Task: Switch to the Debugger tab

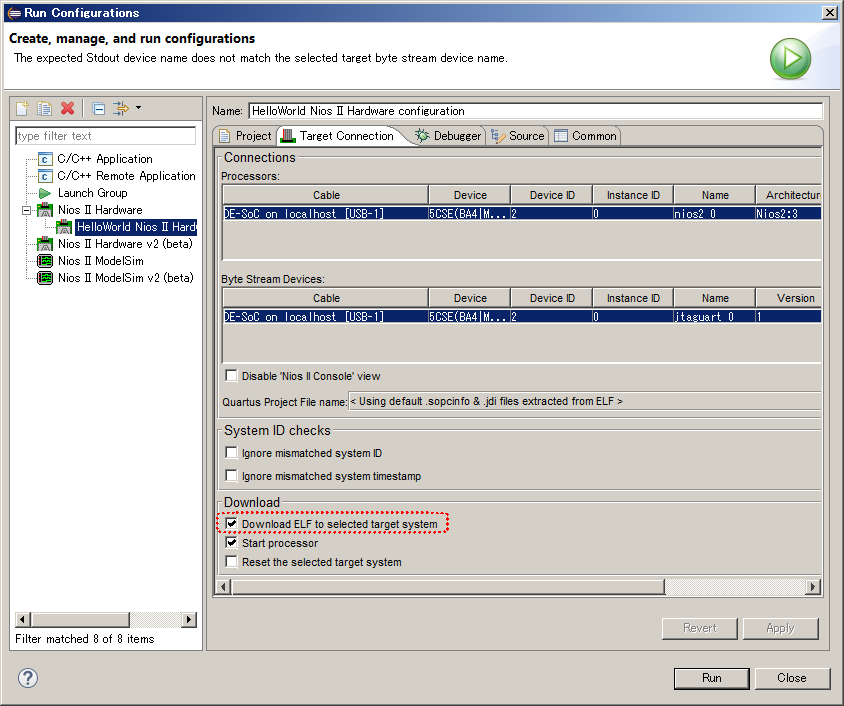Action: tap(448, 136)
